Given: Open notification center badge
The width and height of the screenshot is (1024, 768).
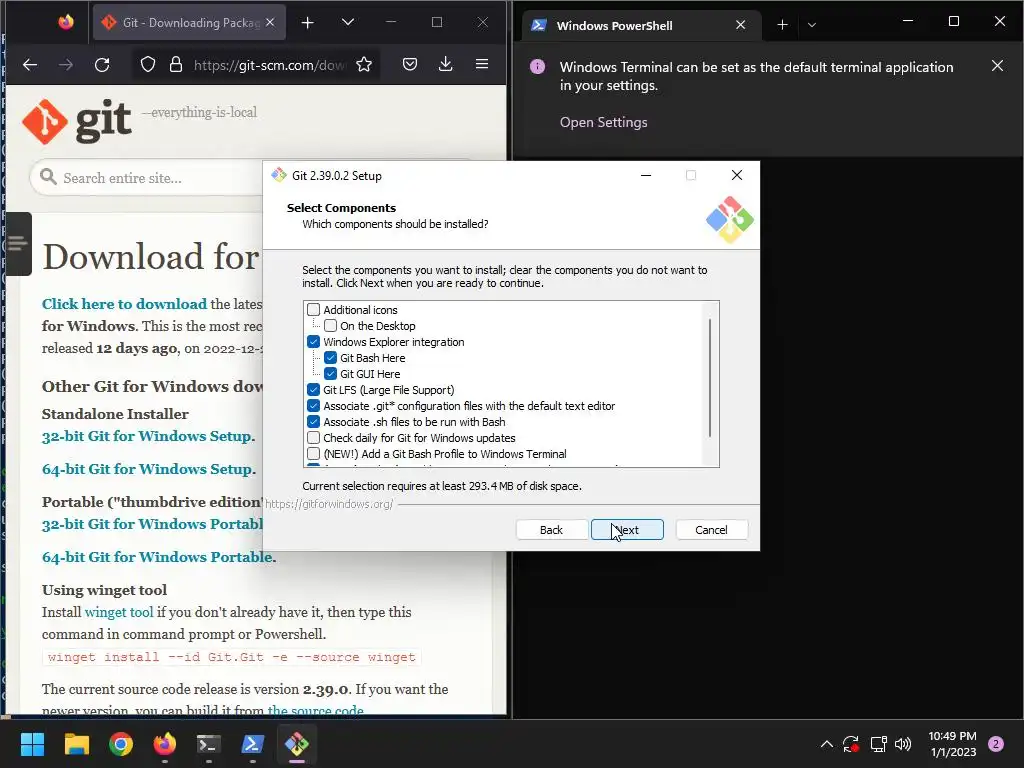Looking at the screenshot, I should click(x=996, y=744).
